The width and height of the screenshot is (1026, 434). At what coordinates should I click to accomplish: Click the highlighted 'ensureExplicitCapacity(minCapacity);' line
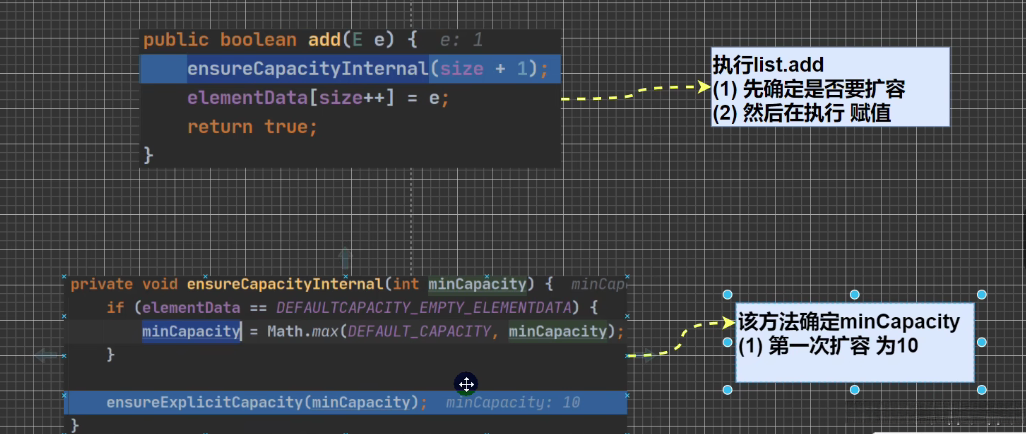tap(345, 403)
